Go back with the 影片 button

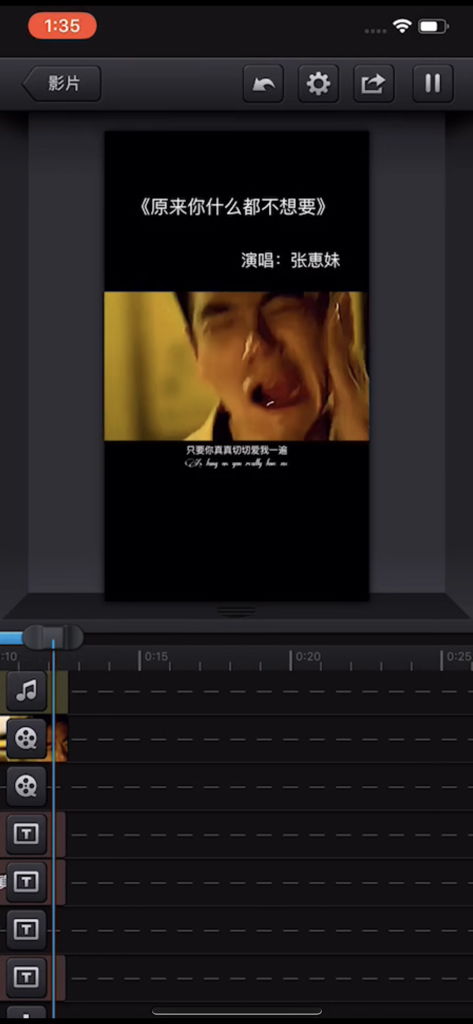[62, 84]
